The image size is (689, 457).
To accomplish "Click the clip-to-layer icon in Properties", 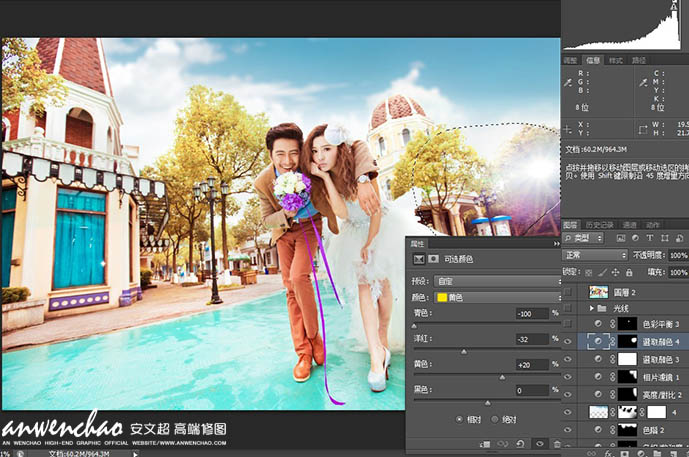I will pyautogui.click(x=485, y=444).
